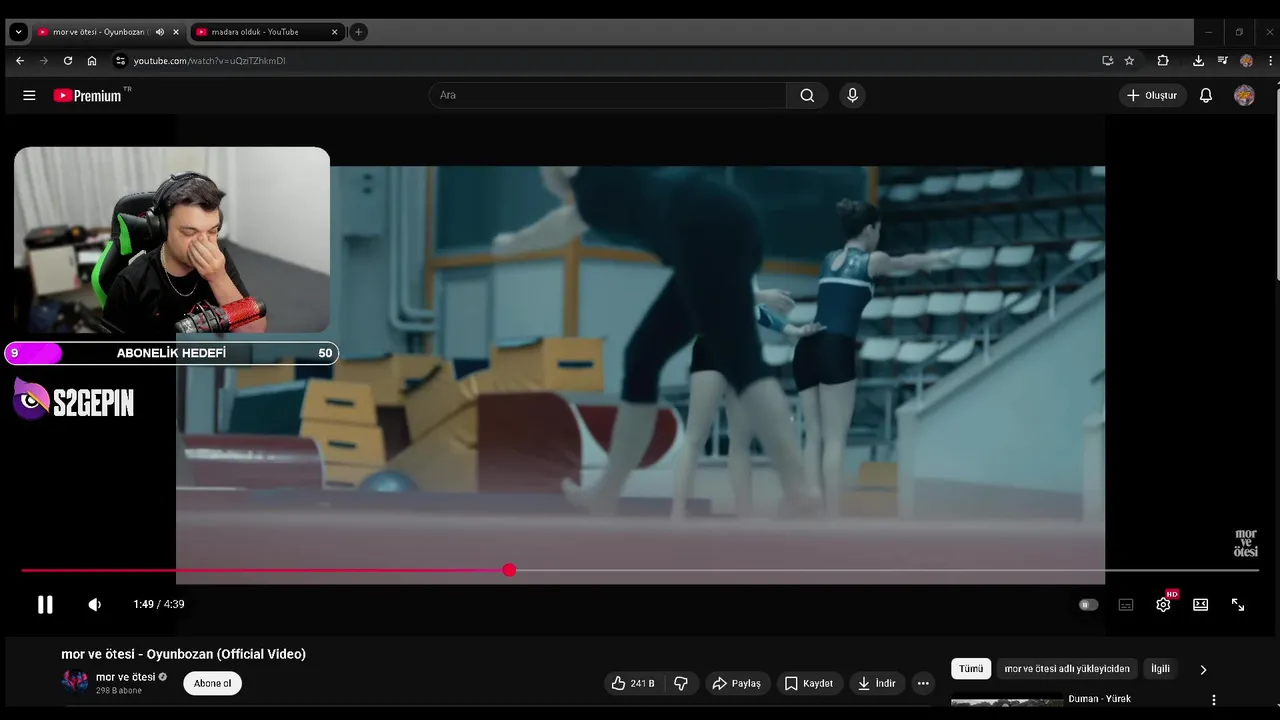Select the İlgili filter chip
Screen dimensions: 1280x720
pos(1160,669)
